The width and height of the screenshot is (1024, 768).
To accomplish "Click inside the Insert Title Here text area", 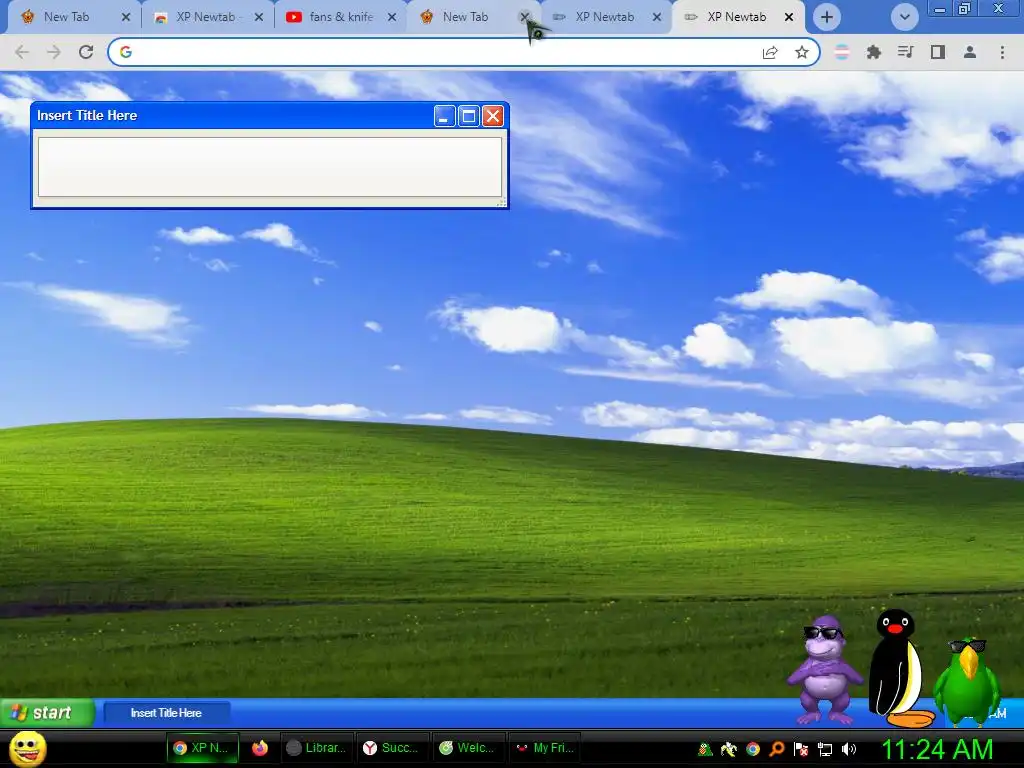I will (270, 167).
